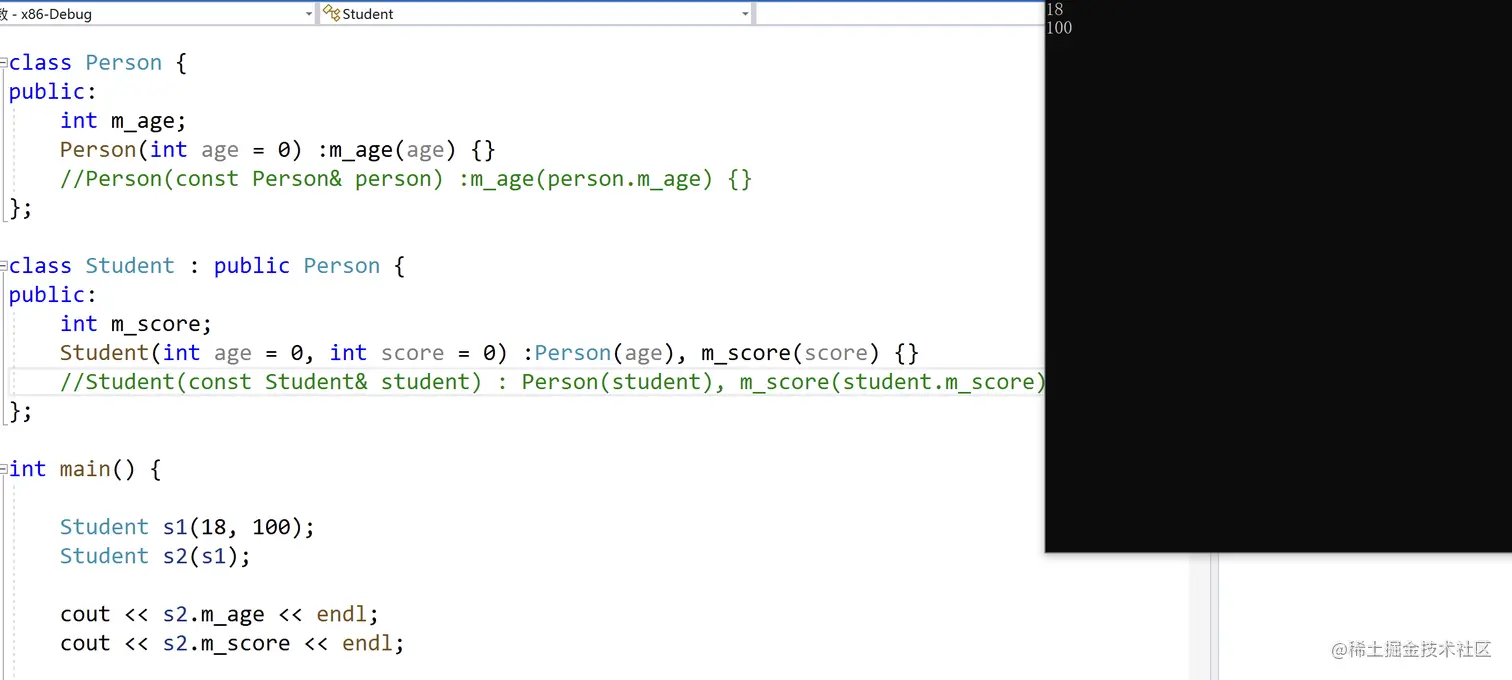The height and width of the screenshot is (680, 1512).
Task: Click the "Person(int age = 0)" constructor line
Action: coord(278,150)
